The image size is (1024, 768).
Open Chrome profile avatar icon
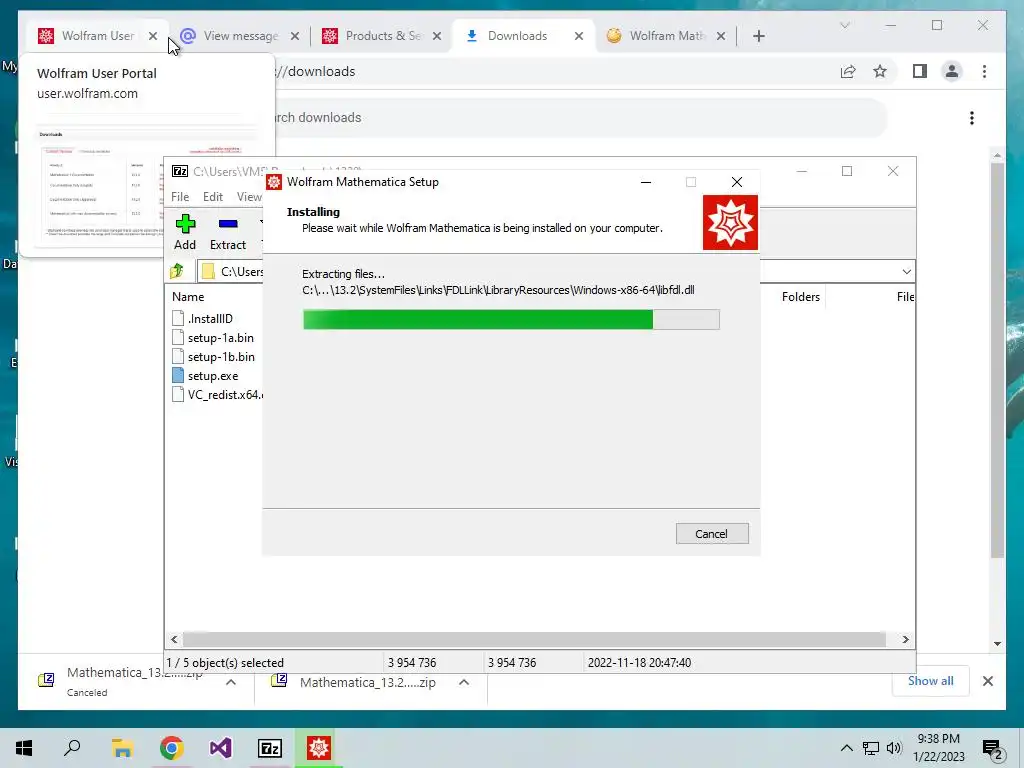952,71
